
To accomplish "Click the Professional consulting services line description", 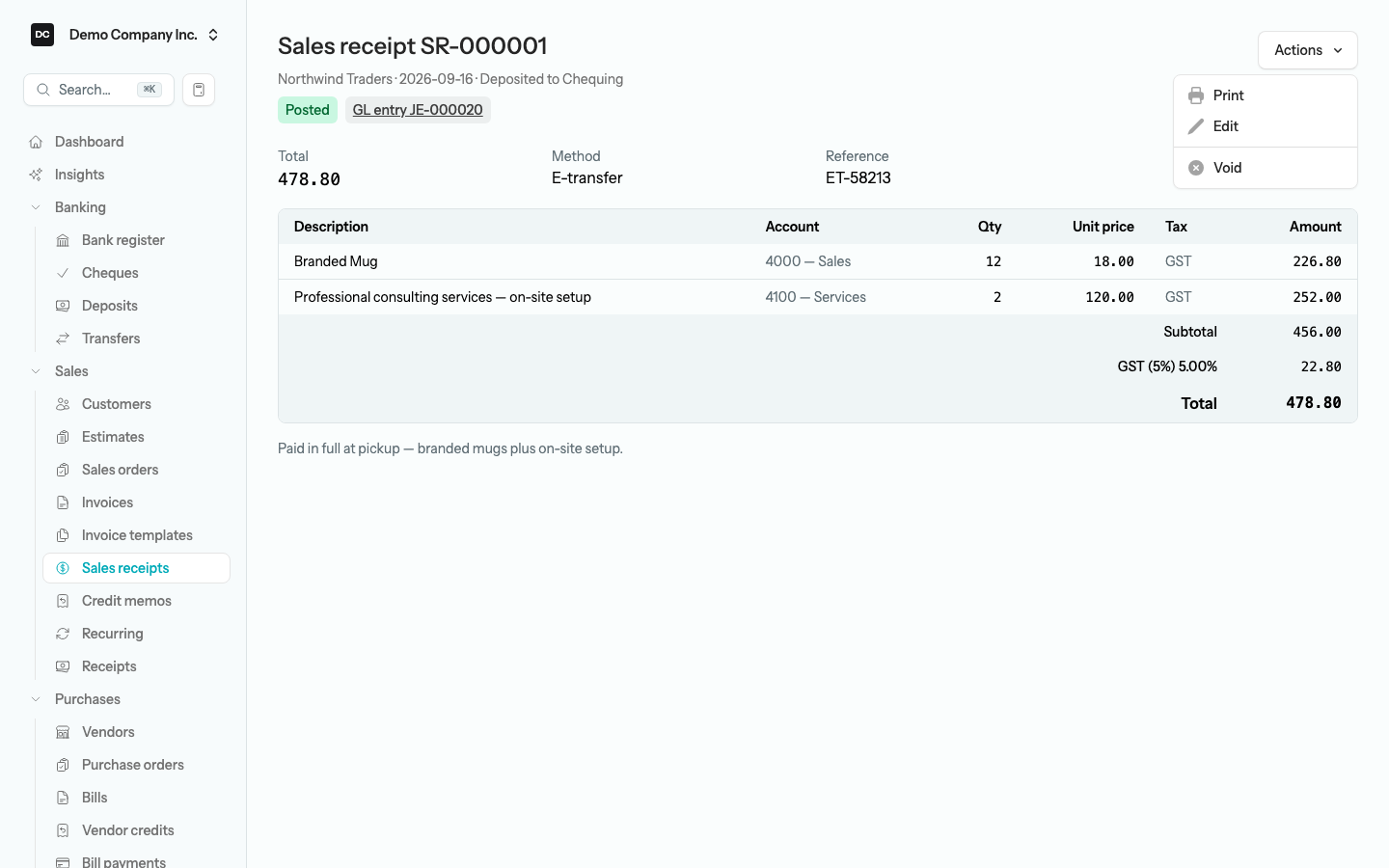I will click(443, 297).
